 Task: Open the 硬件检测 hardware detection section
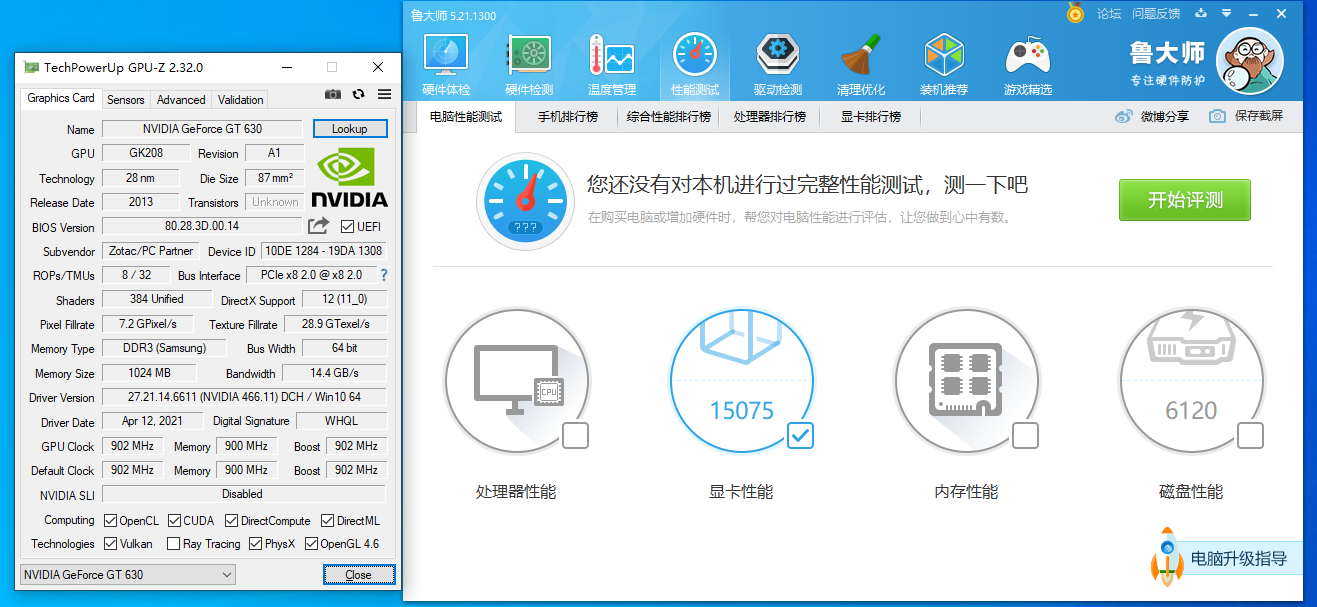(529, 64)
